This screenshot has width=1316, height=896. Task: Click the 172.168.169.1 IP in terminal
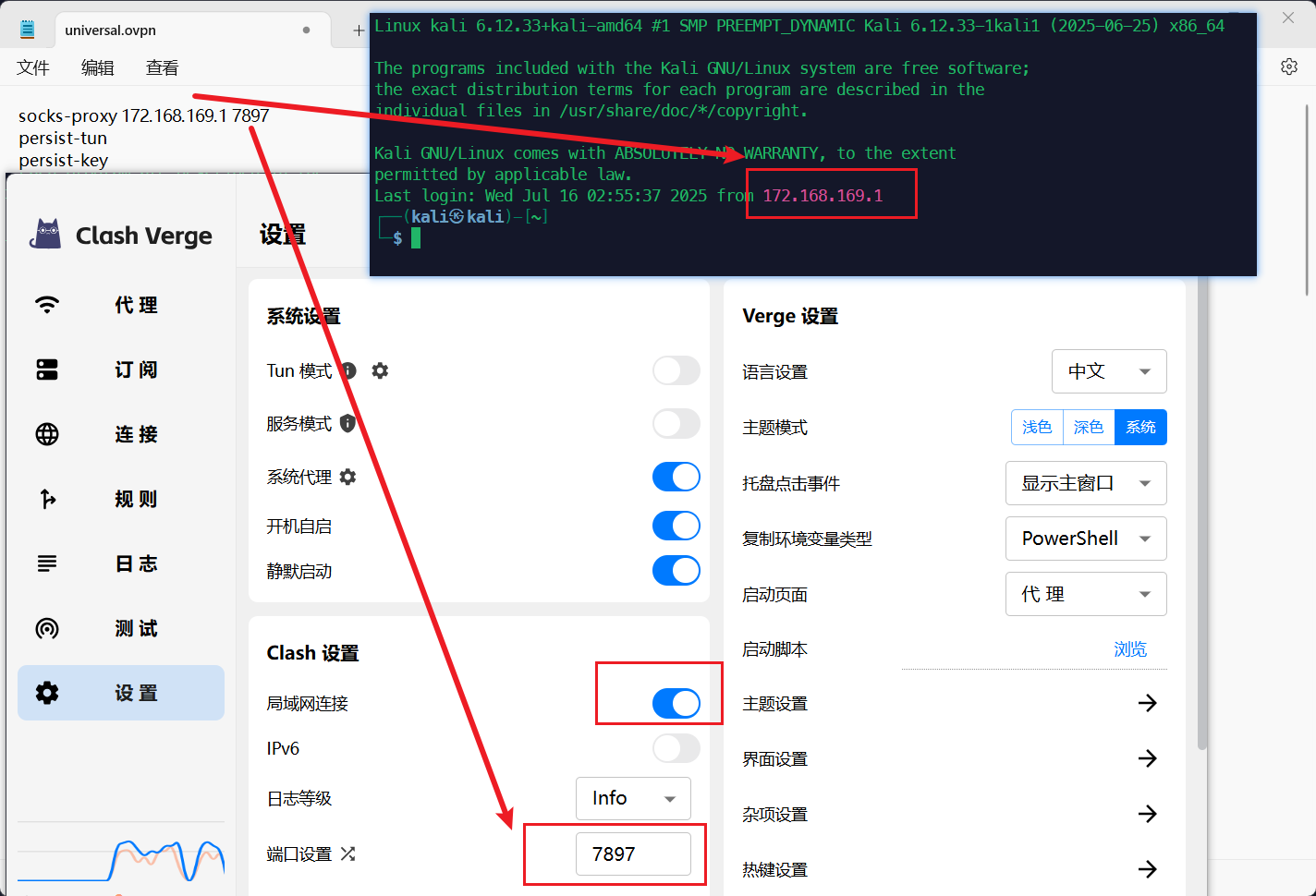(822, 196)
